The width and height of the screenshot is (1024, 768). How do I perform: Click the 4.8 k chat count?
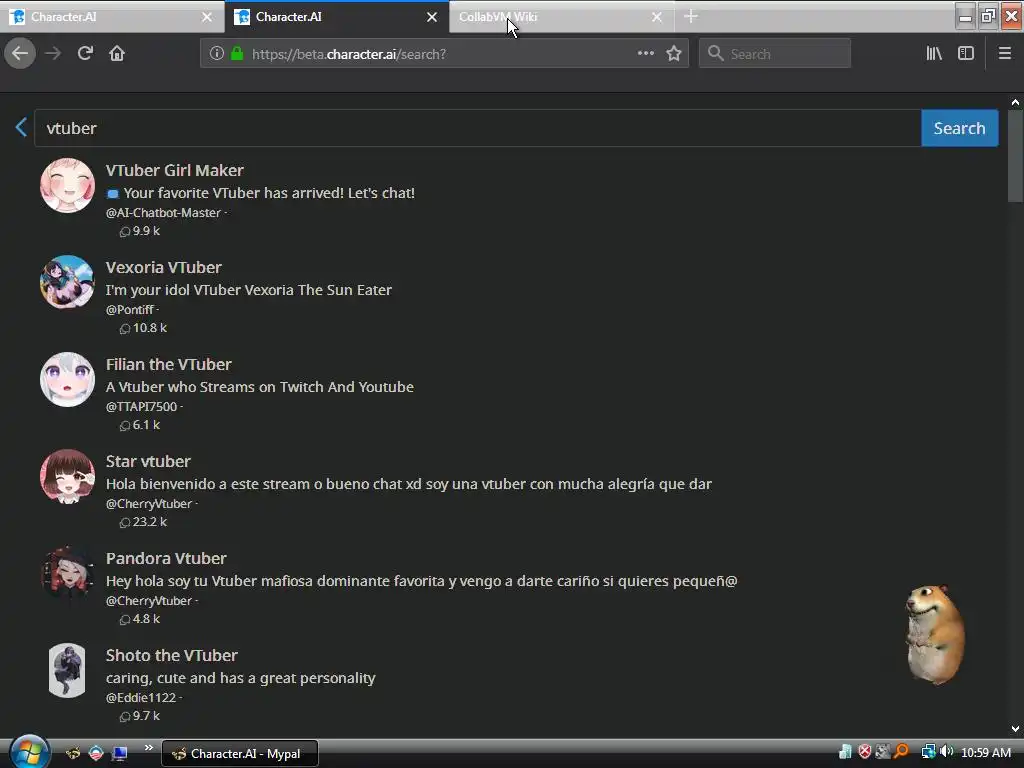[139, 619]
